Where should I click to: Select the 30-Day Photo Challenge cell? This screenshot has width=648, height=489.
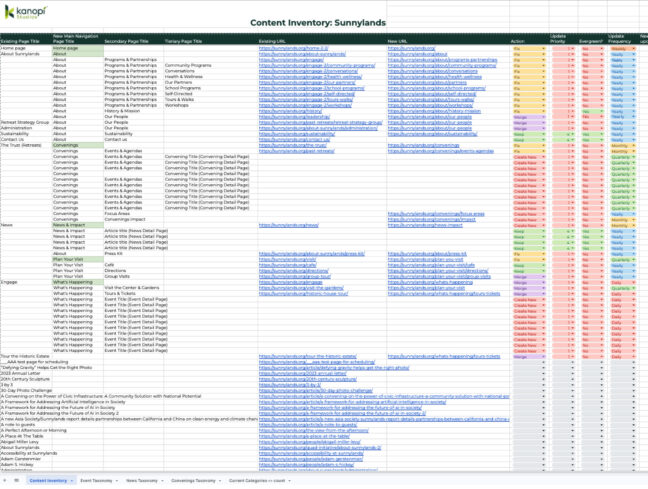pyautogui.click(x=26, y=391)
